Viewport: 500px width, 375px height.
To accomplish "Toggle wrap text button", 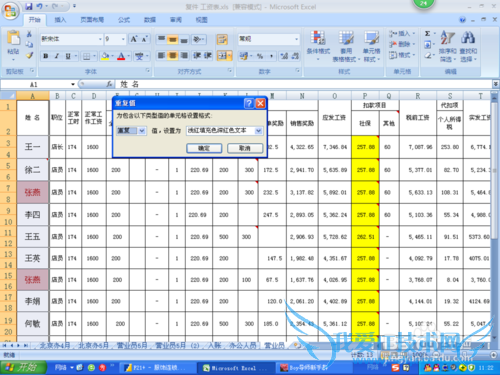I will 222,39.
